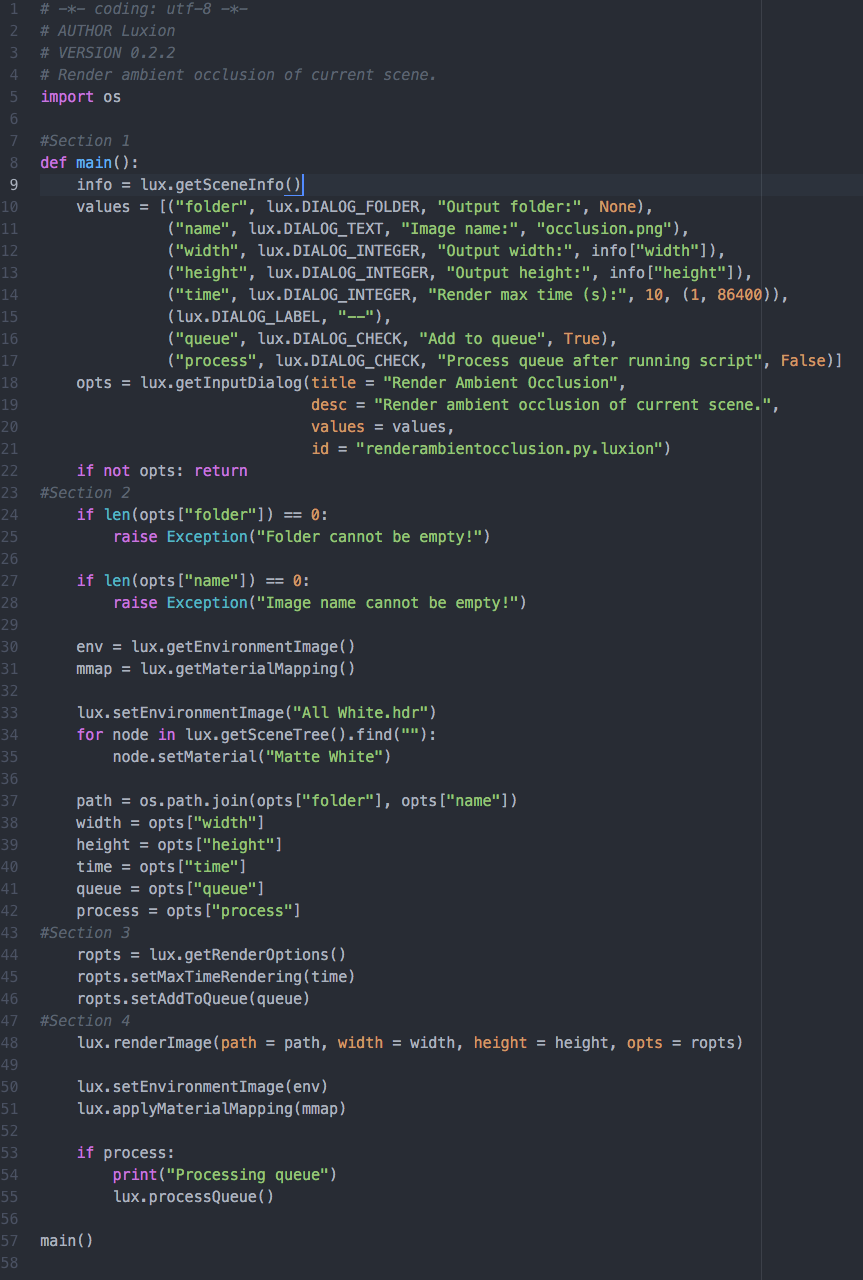
Task: Click the "if process:" statement
Action: pos(126,1152)
